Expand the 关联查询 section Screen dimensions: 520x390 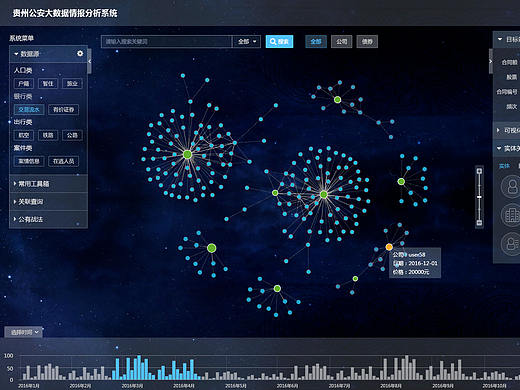[x=48, y=202]
